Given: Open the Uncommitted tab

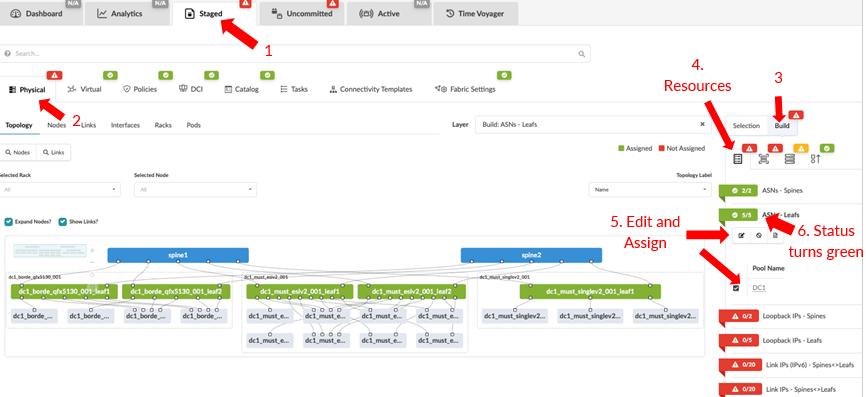Looking at the screenshot, I should (x=302, y=14).
